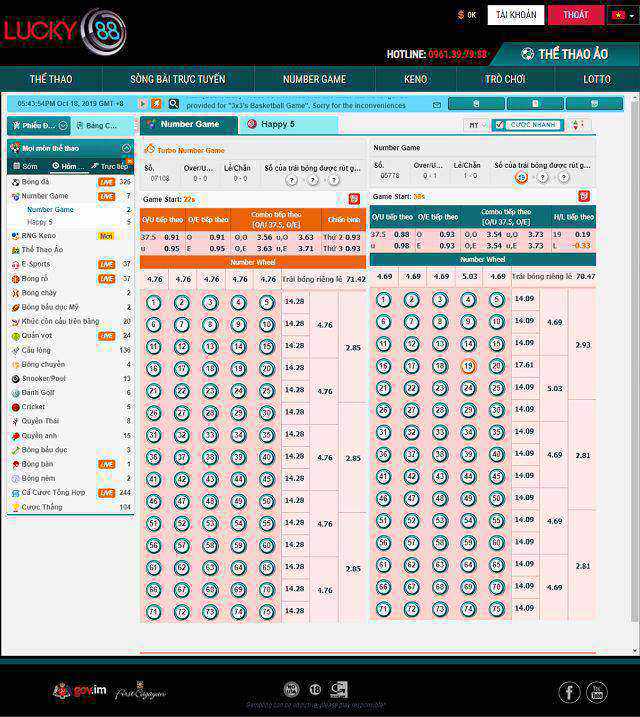Open the Happy 5 sub-item in the sidebar
The image size is (640, 717).
click(40, 222)
